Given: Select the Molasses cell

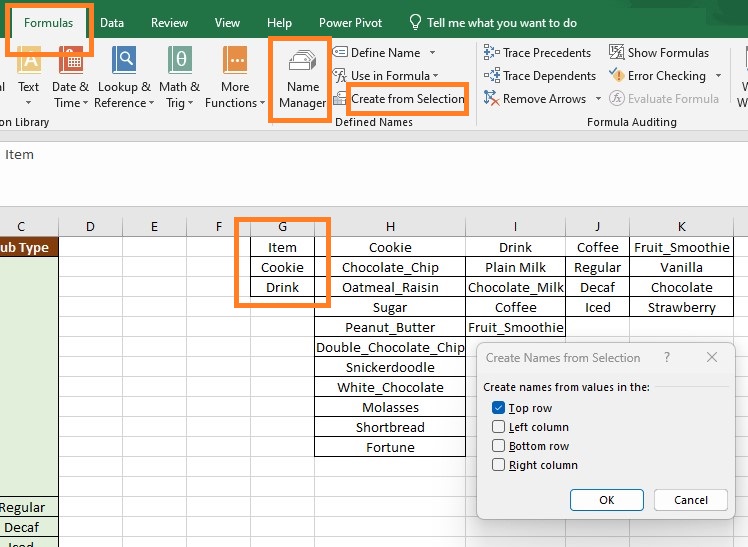Looking at the screenshot, I should click(390, 407).
